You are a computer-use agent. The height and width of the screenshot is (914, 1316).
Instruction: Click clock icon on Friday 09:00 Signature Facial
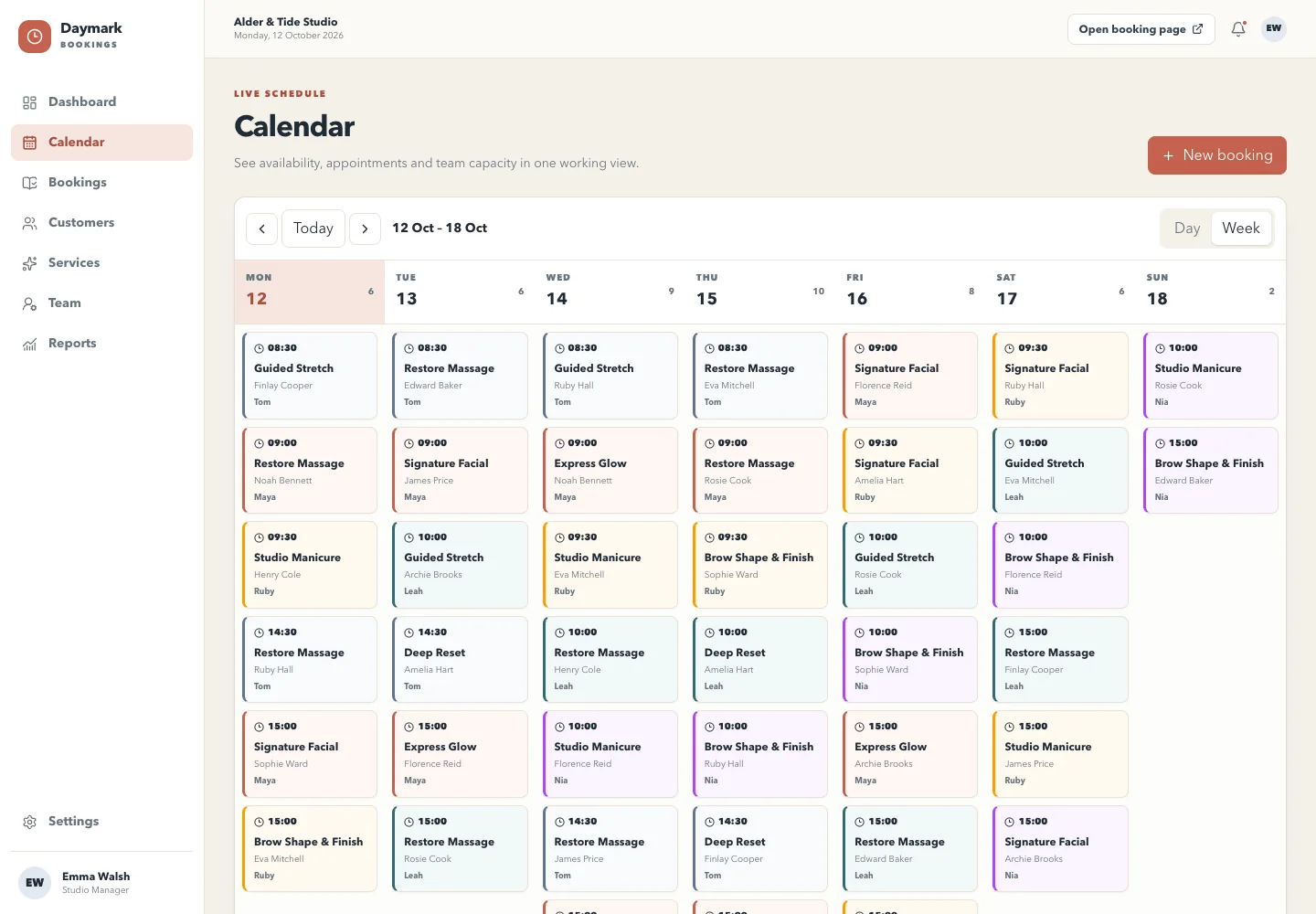click(x=860, y=348)
